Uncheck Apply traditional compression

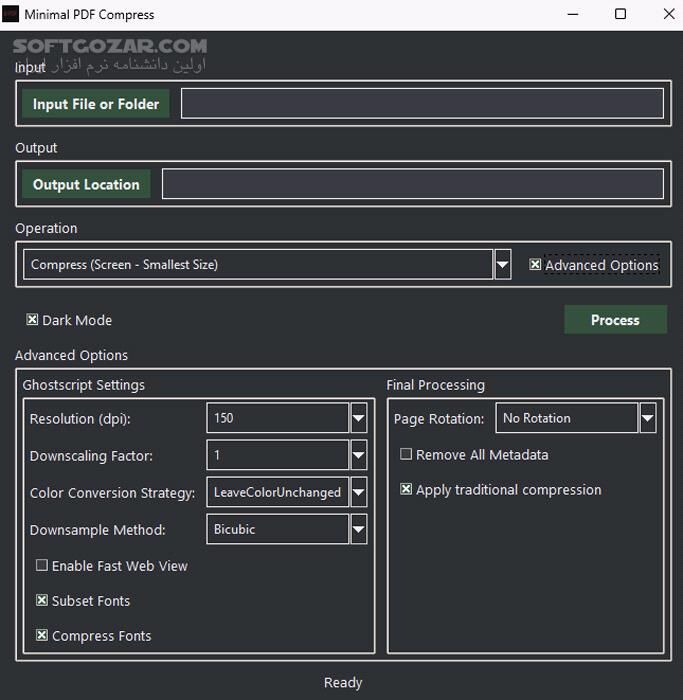pyautogui.click(x=406, y=490)
